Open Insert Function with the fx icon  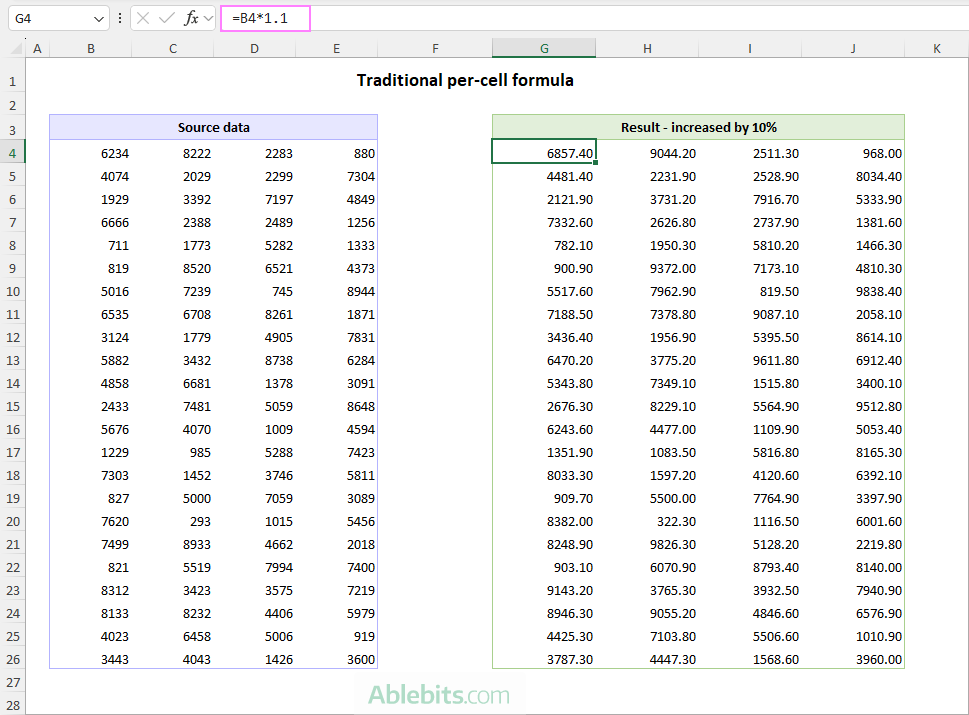pos(190,18)
